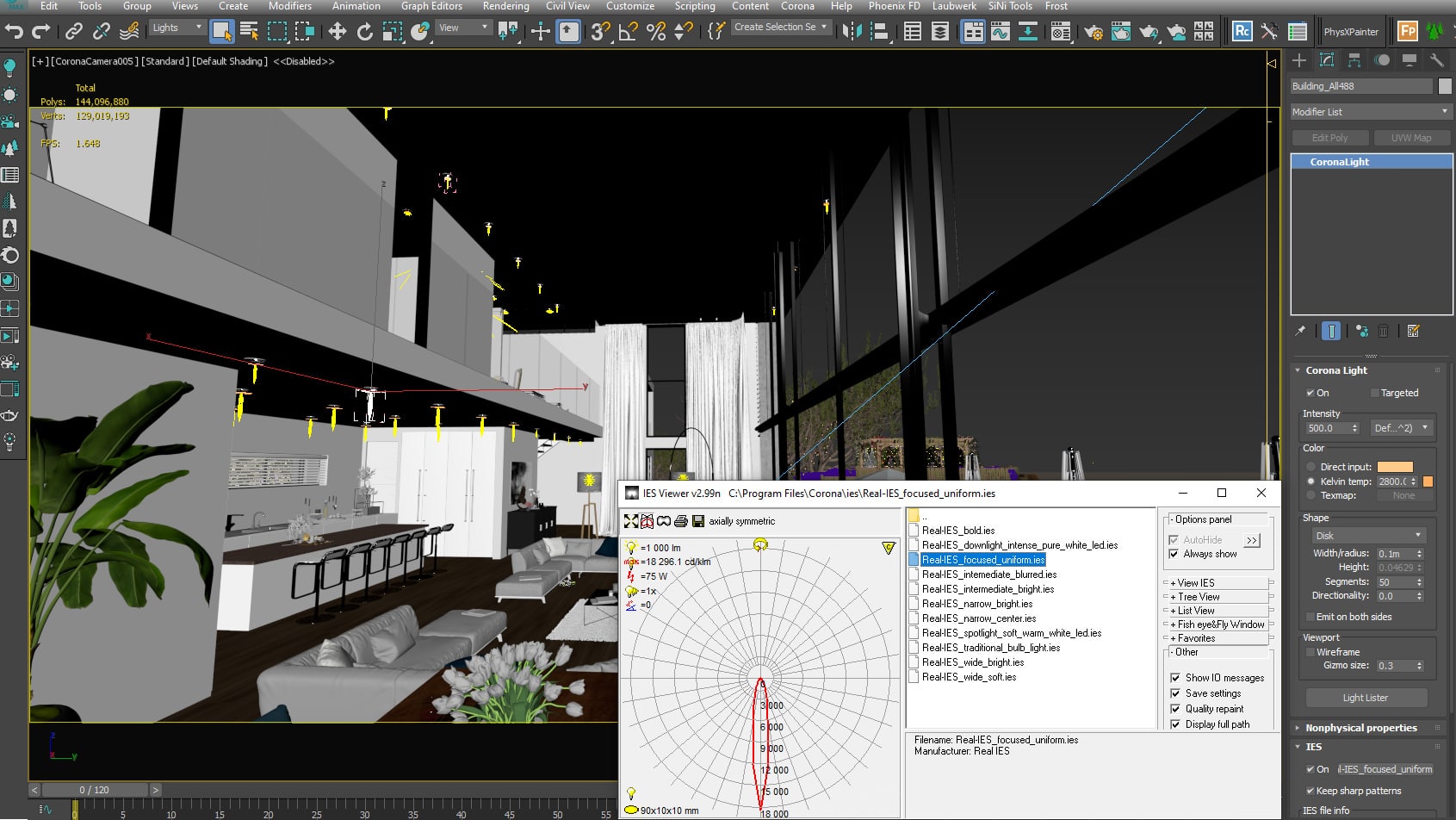Open the Select by Name list
Screen dimensions: 1456x820
250,32
